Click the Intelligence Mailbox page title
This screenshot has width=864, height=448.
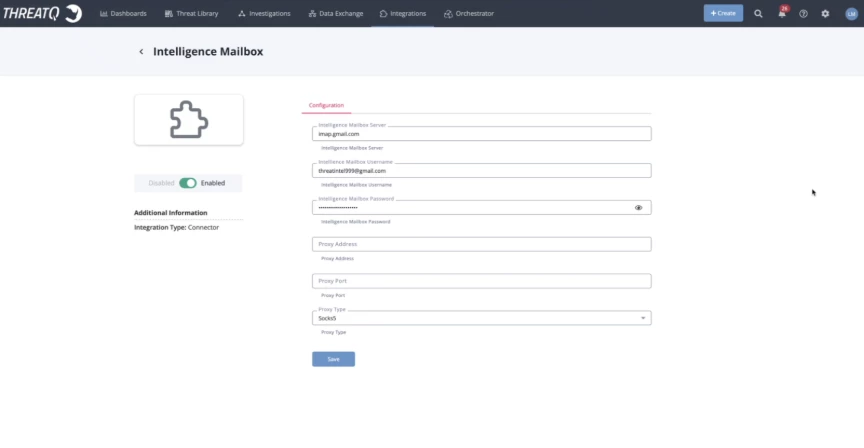click(x=208, y=51)
